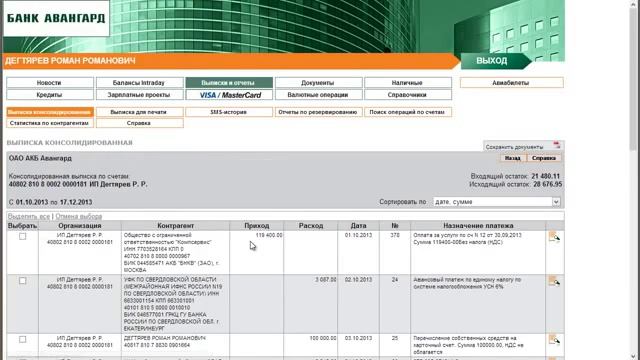This screenshot has width=640, height=360.
Task: Open the Сортировать по dropdown
Action: pos(497,202)
